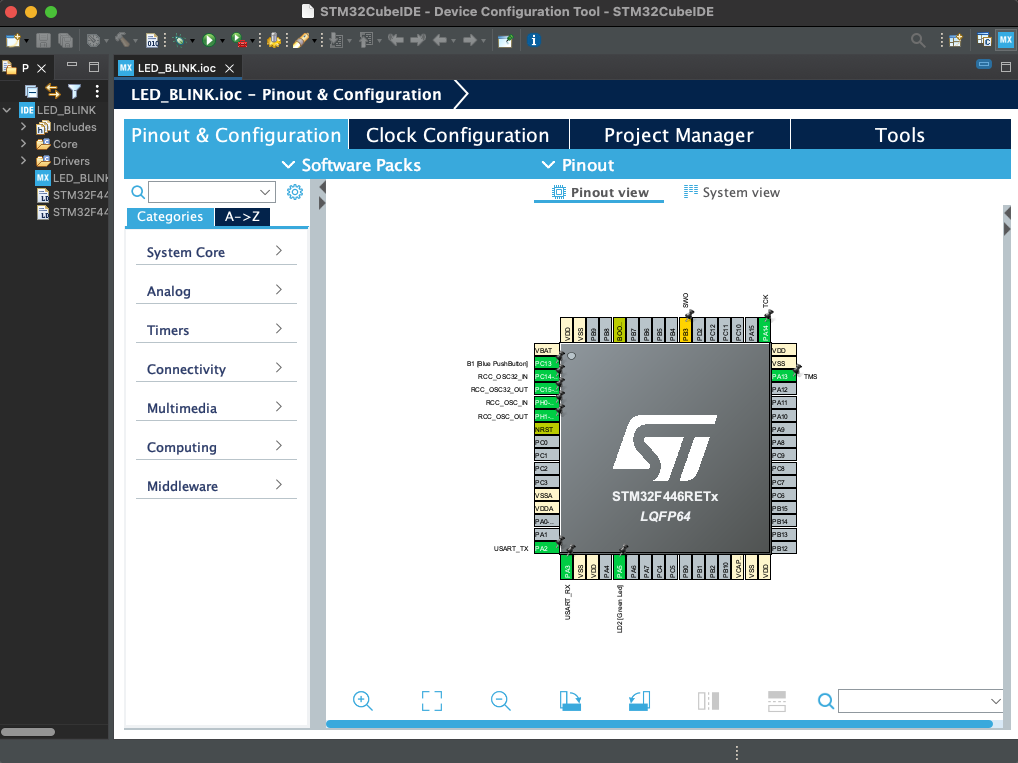
Task: Switch to the C/C++ perspective icon
Action: point(984,40)
